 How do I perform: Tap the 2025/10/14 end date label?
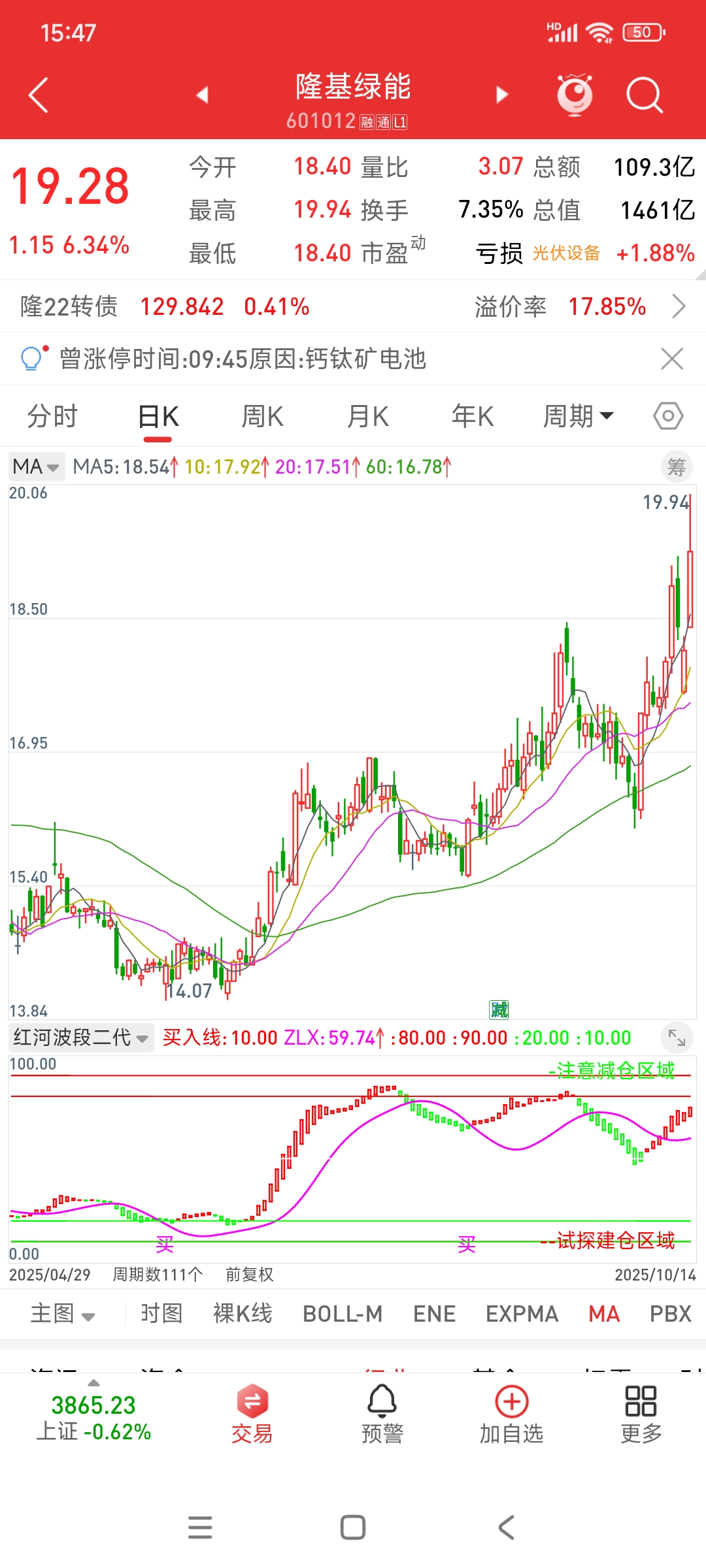655,1275
